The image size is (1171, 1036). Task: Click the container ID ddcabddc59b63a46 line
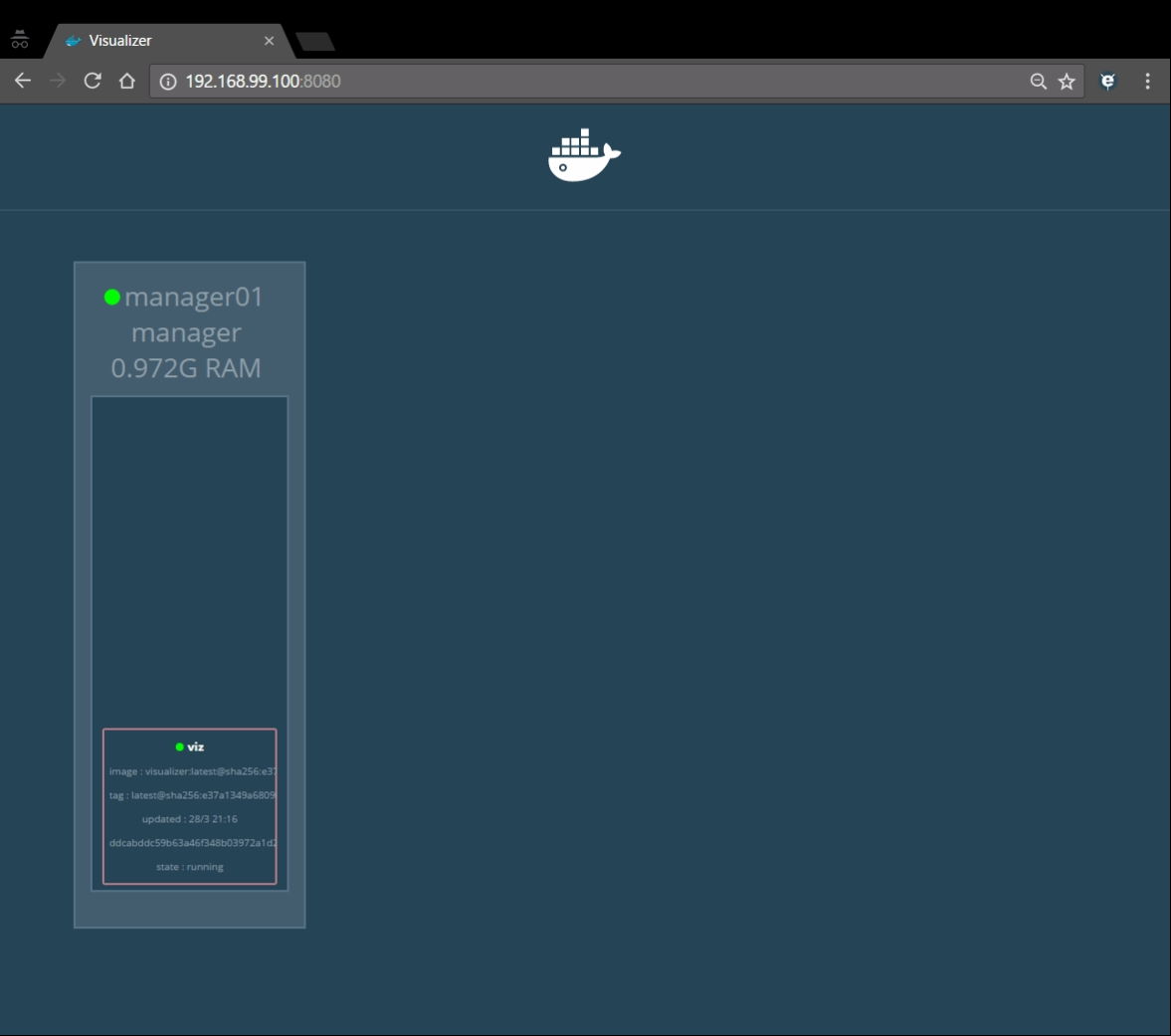pos(192,843)
